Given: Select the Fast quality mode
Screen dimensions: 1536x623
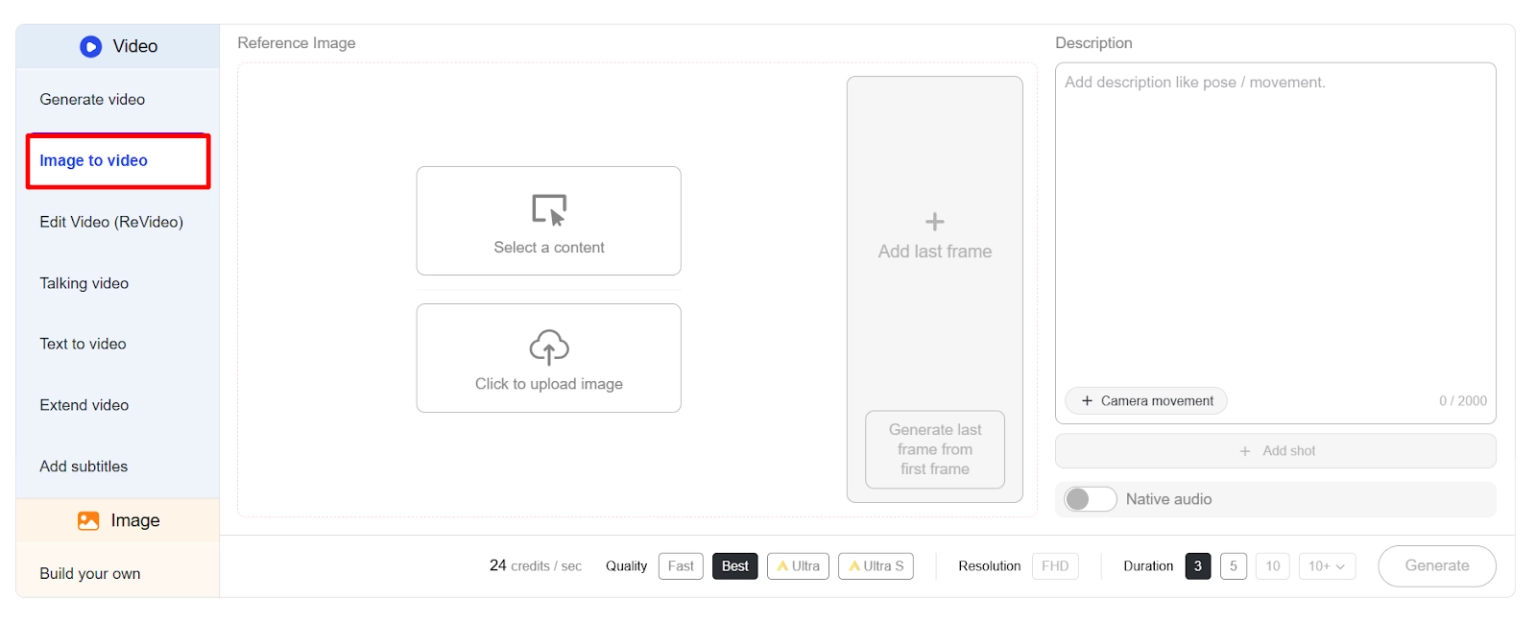Looking at the screenshot, I should 680,565.
